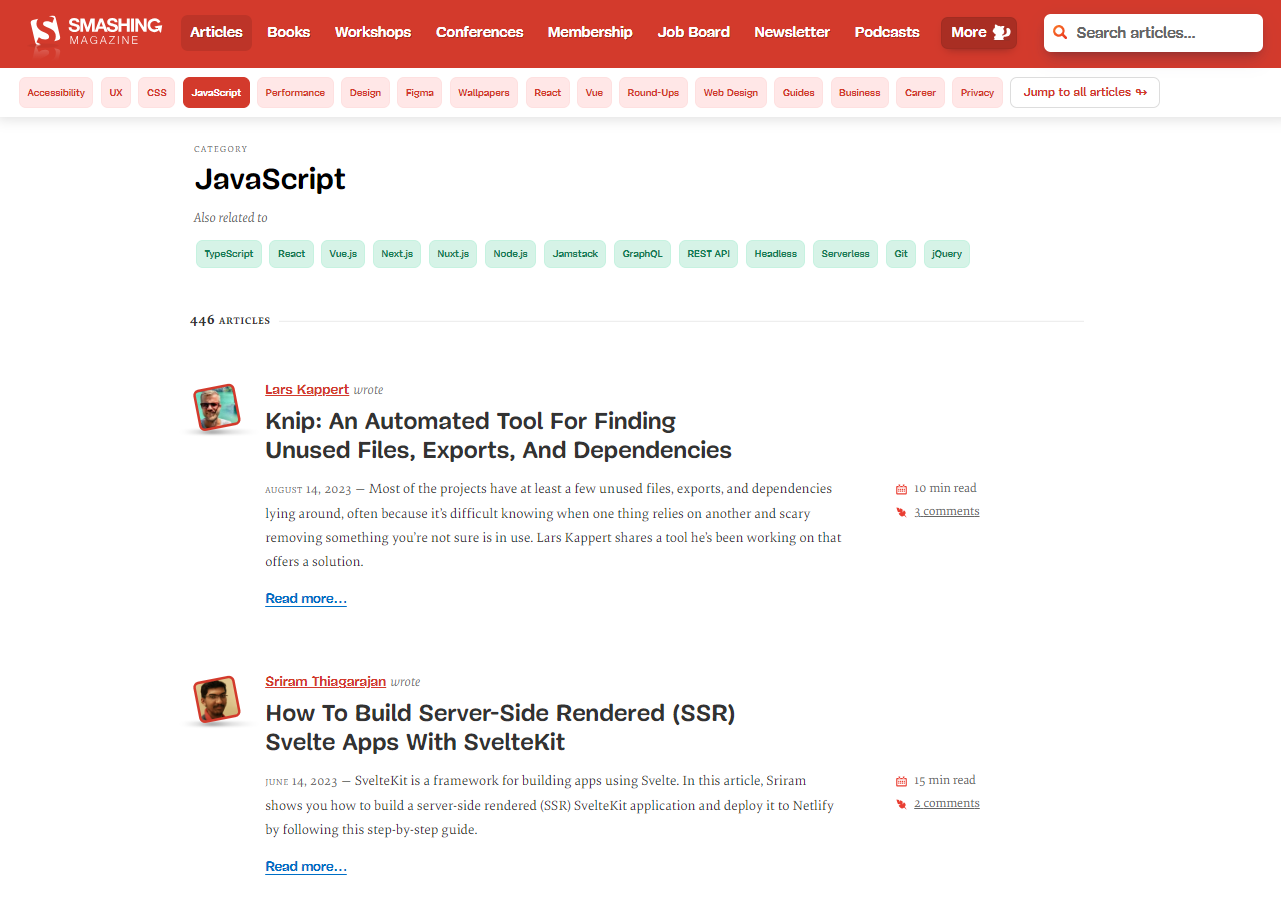Open the Podcasts page

[887, 32]
